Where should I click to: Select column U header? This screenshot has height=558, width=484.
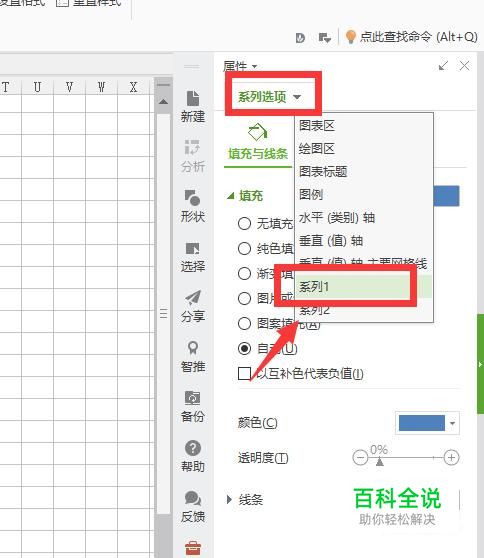[37, 87]
